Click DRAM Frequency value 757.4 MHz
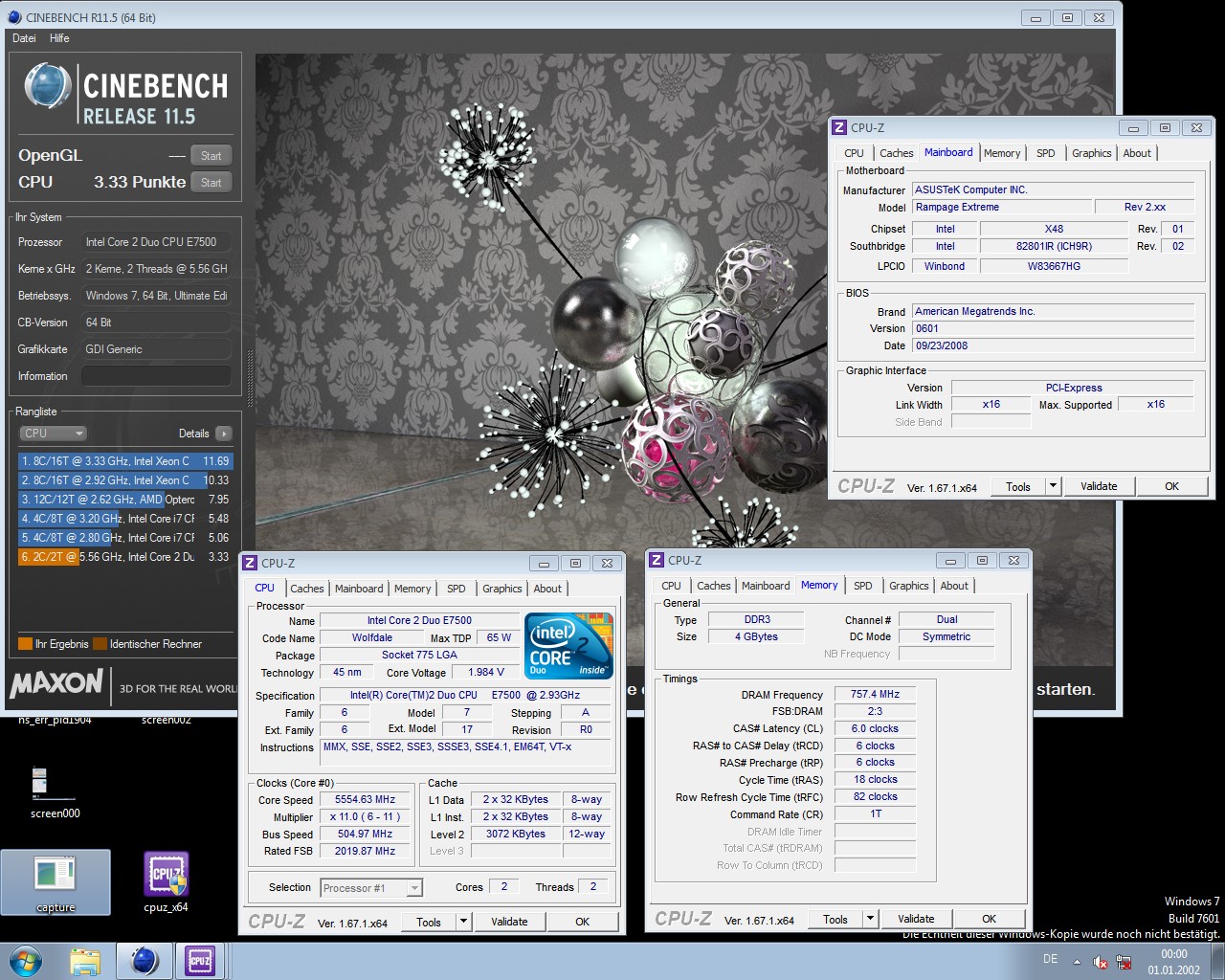 (875, 694)
